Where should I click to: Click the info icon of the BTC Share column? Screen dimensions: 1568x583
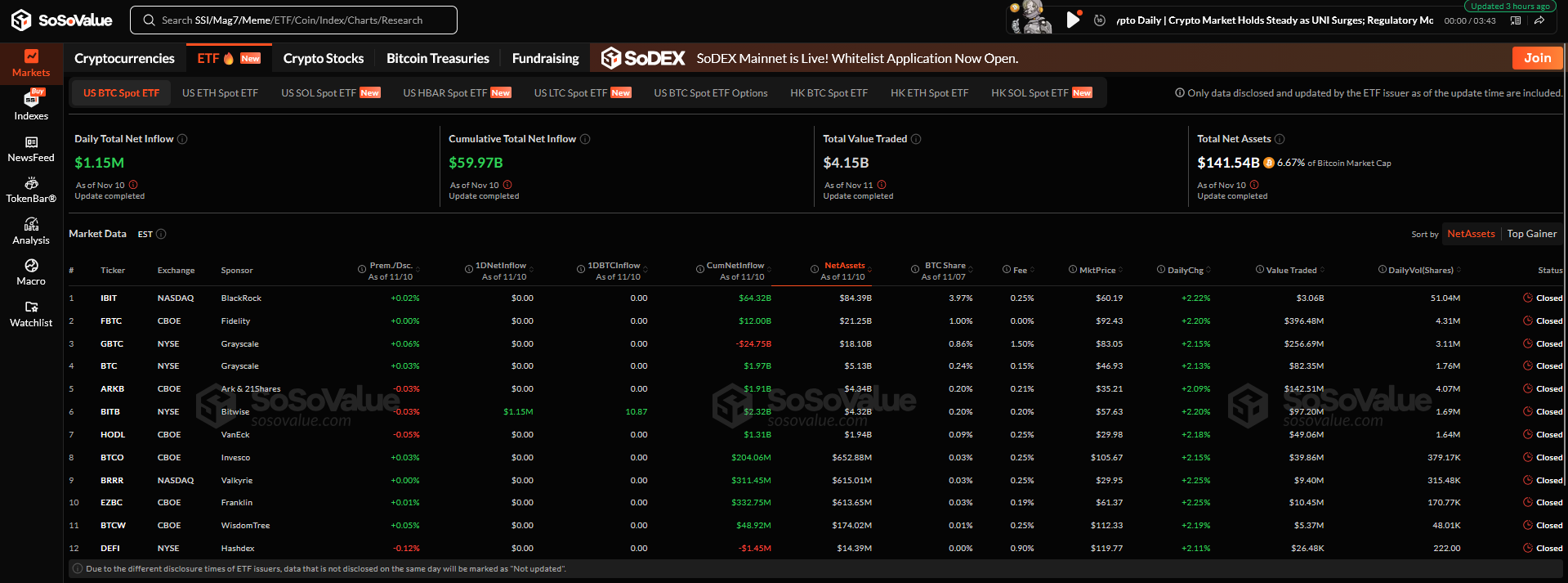[915, 269]
